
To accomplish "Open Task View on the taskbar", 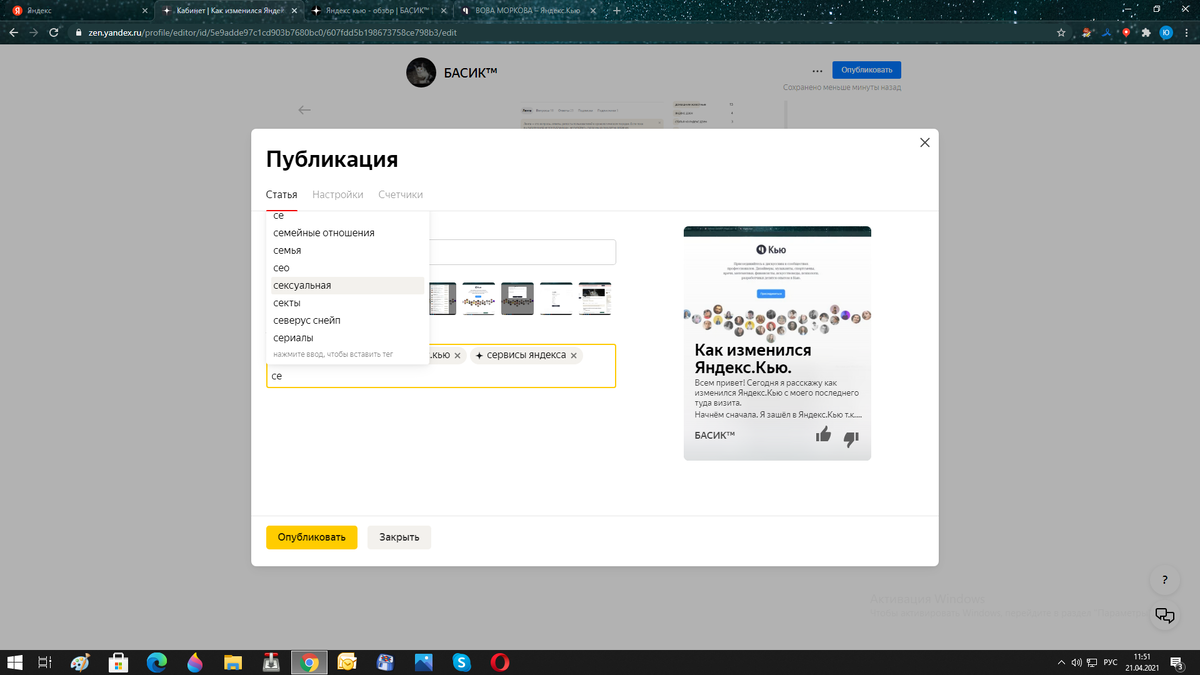I will point(45,662).
